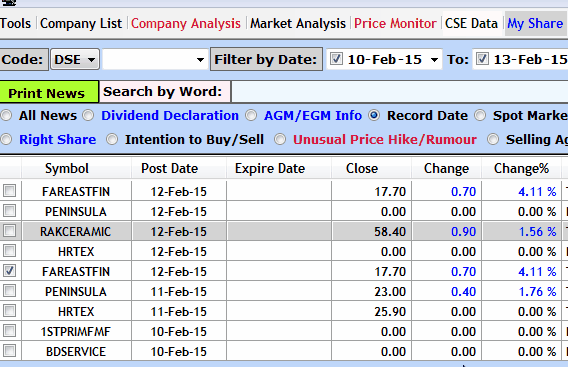Click the Print News button
This screenshot has width=568, height=367.
[49, 92]
